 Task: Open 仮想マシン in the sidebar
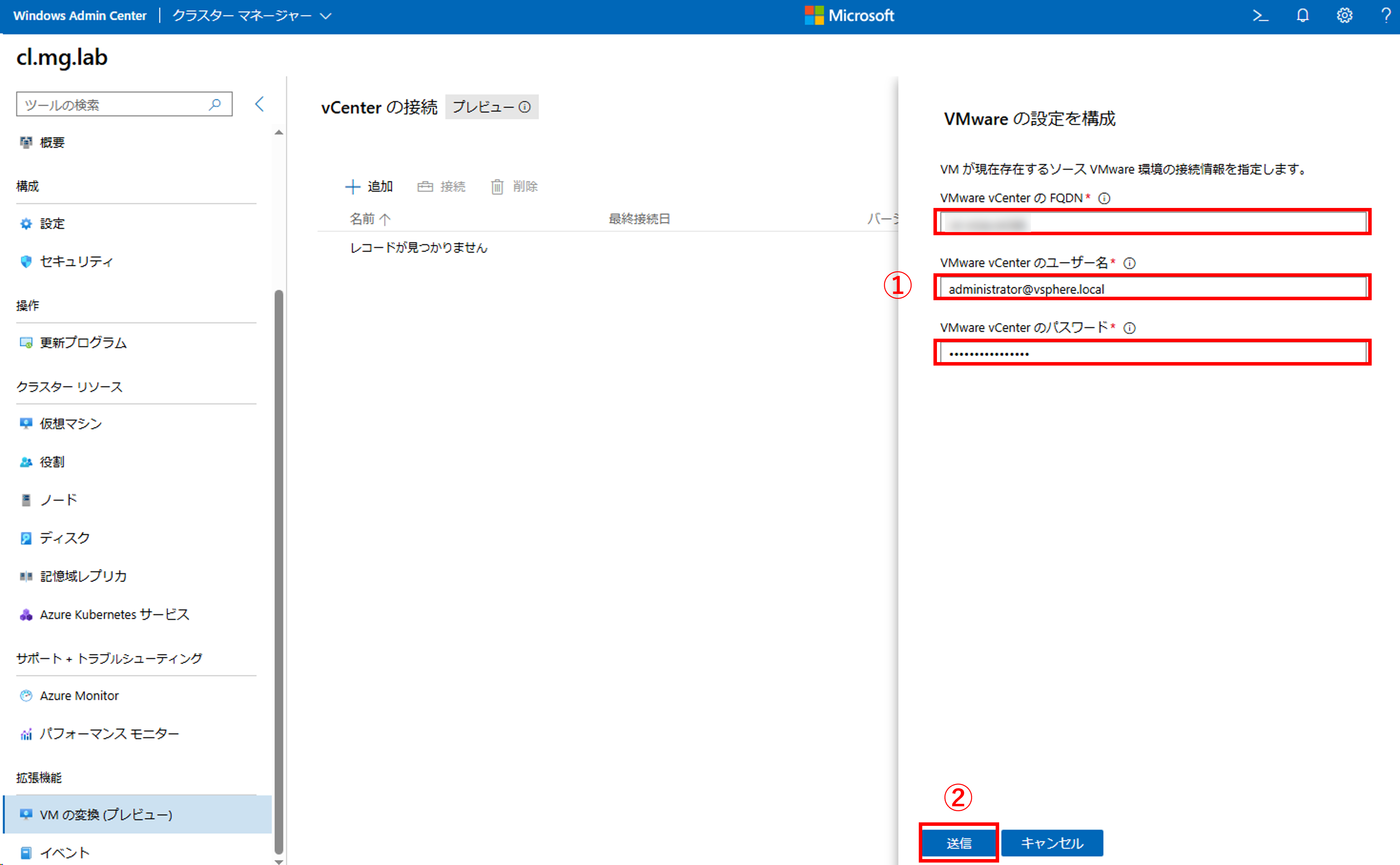[70, 423]
